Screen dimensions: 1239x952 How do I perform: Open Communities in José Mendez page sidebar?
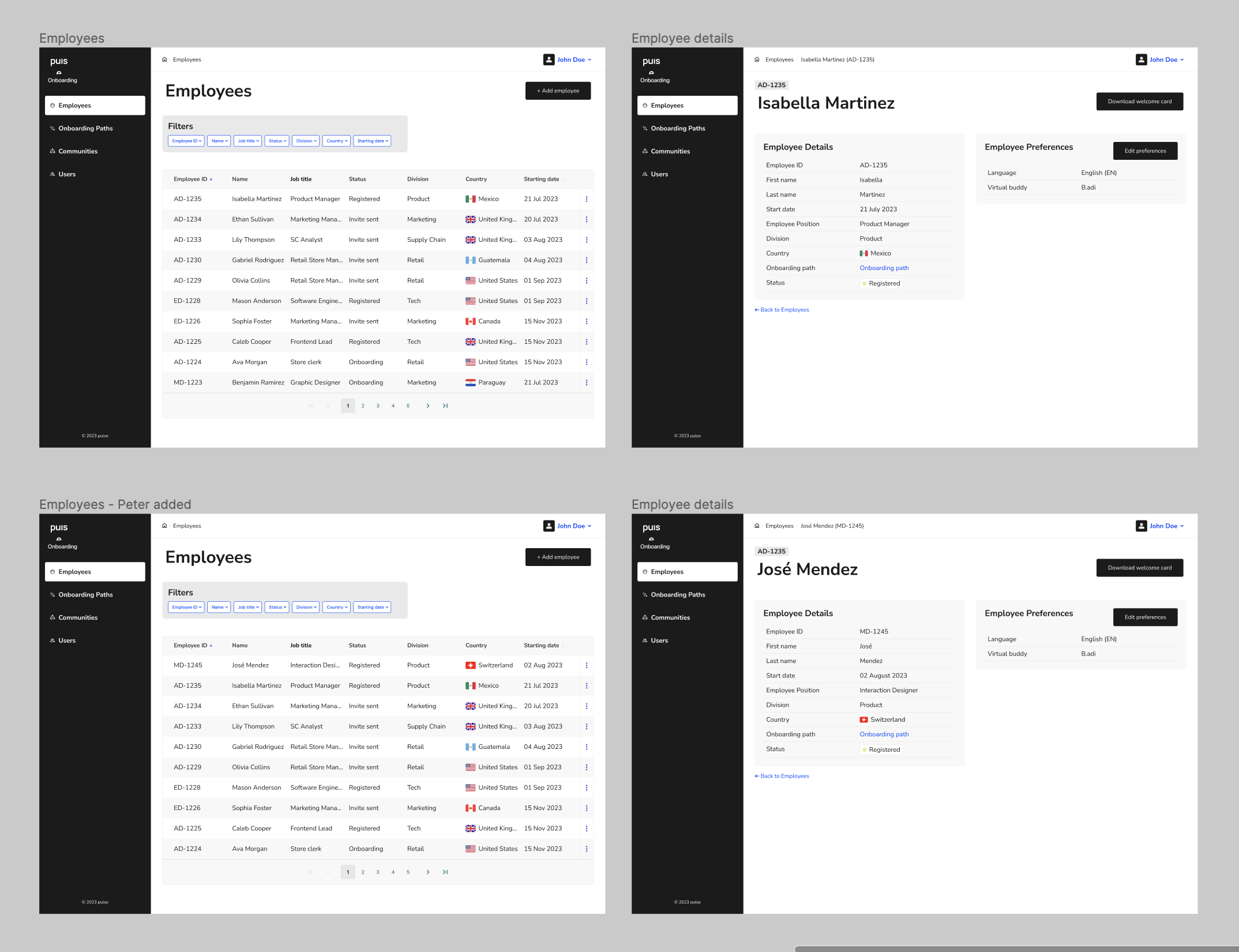[x=670, y=617]
